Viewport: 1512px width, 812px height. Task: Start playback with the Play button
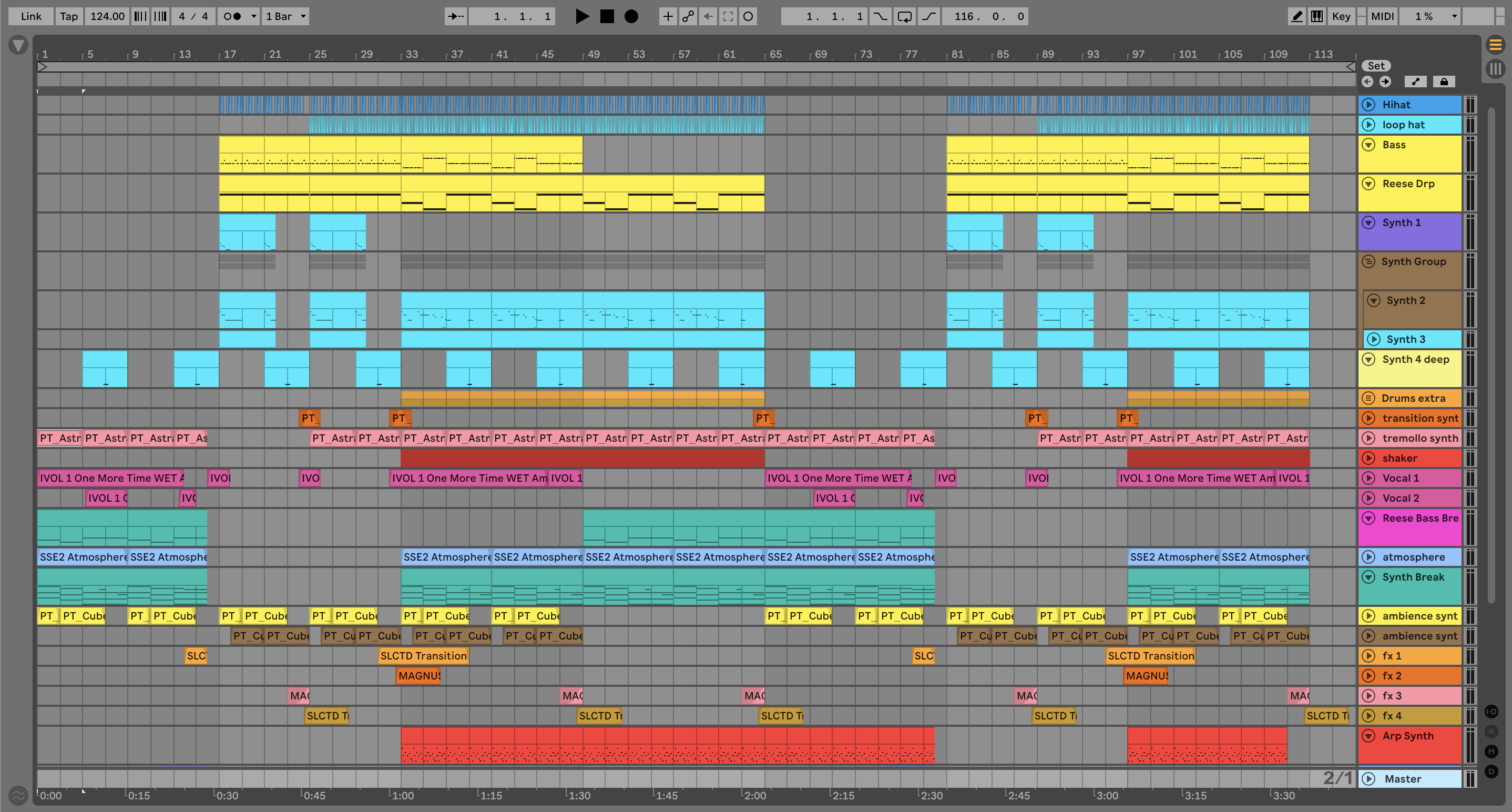click(x=581, y=16)
